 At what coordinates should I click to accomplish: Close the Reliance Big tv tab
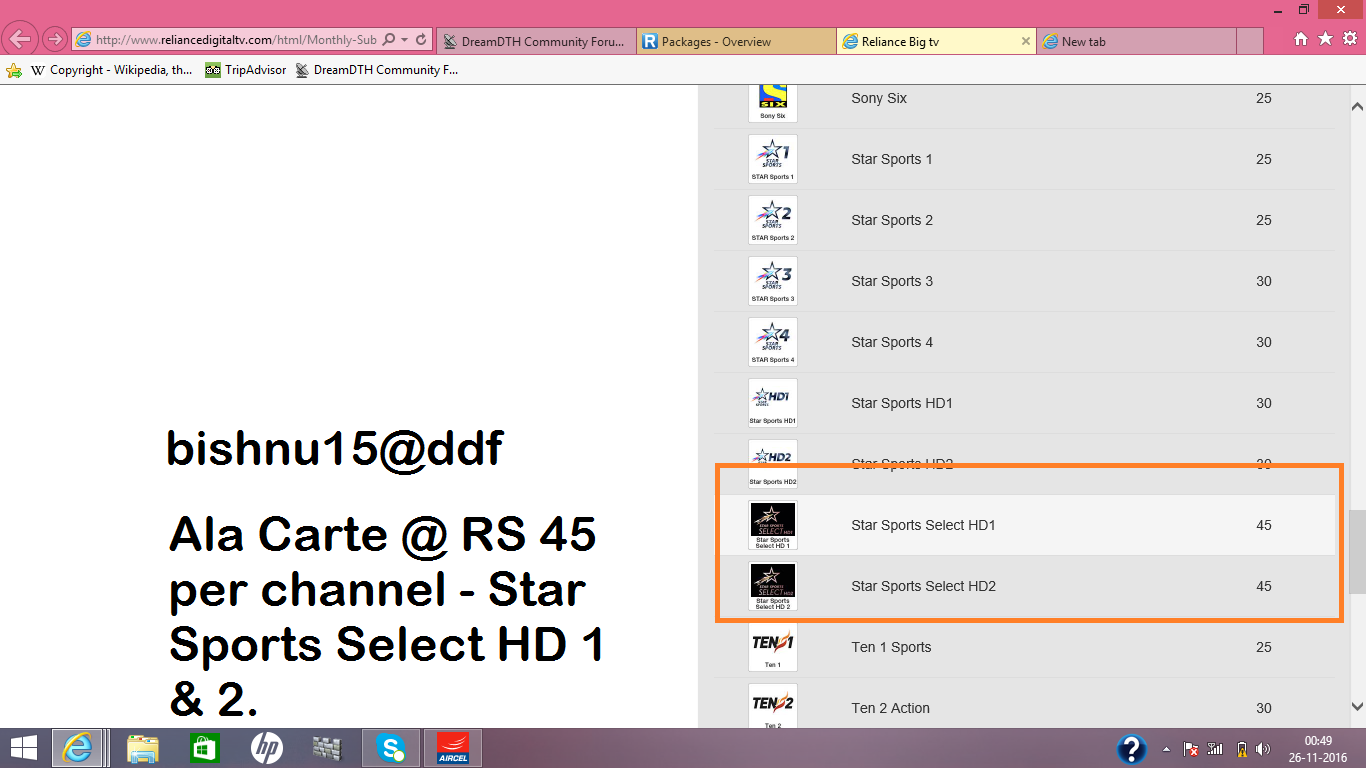click(x=1025, y=41)
